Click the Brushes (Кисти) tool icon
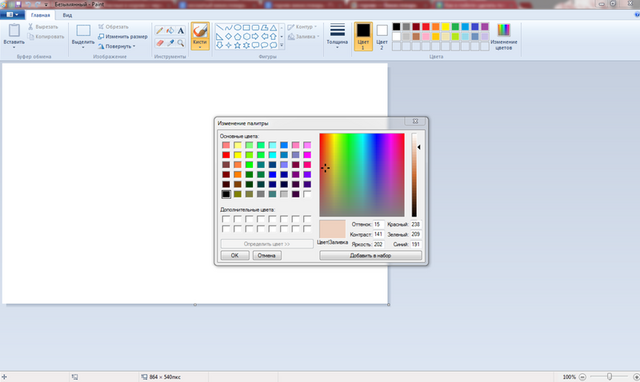This screenshot has height=382, width=640. click(x=200, y=31)
